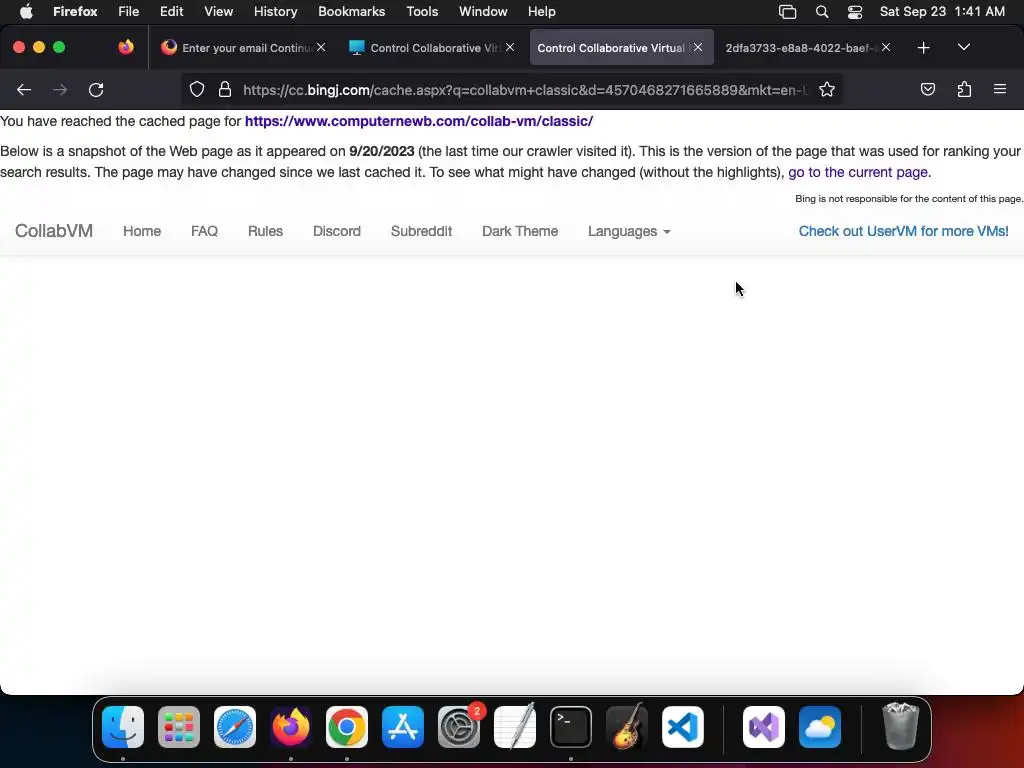Click Firefox icon in the Dock
Image resolution: width=1024 pixels, height=768 pixels.
(x=291, y=727)
